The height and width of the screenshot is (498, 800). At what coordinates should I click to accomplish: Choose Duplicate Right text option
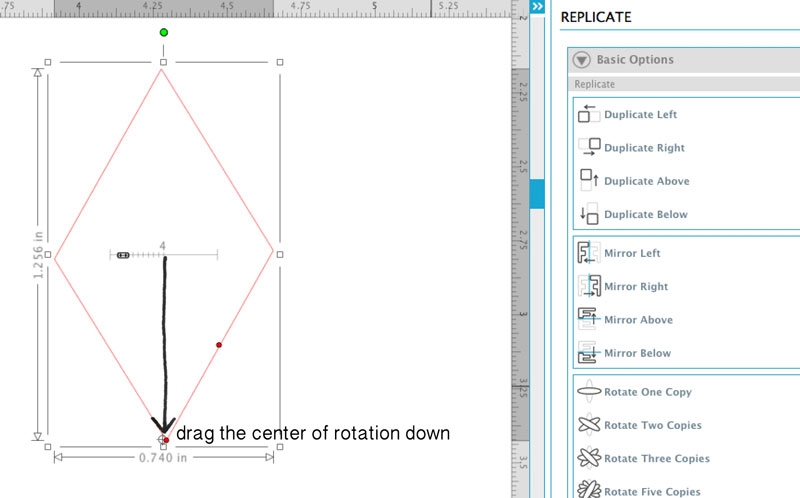click(x=644, y=147)
